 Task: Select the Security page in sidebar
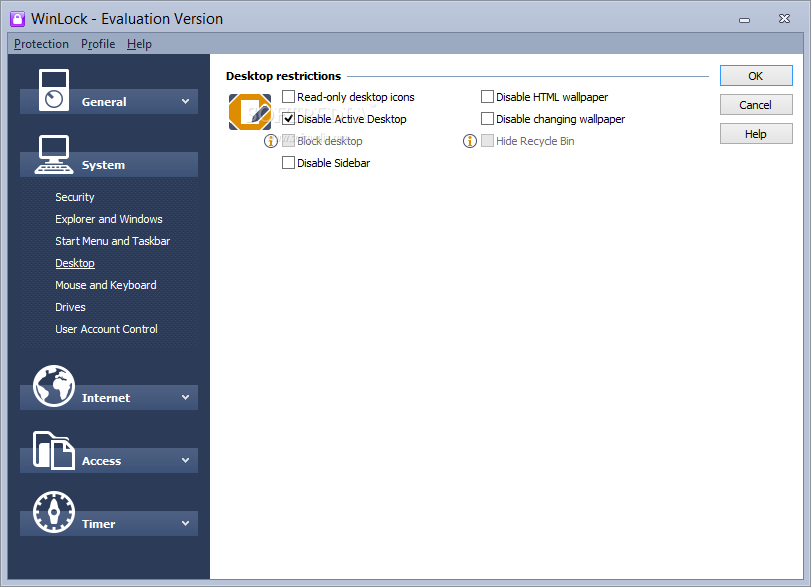point(75,197)
